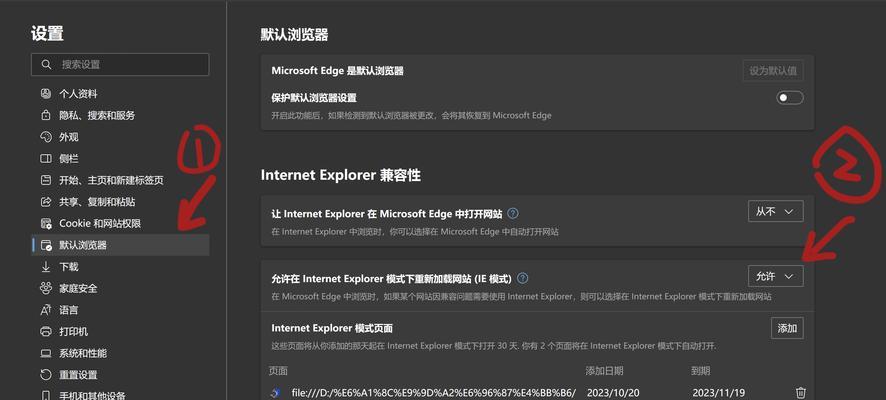Click the lock icon beside 隐私、搜索和服务
The image size is (886, 400).
click(46, 115)
